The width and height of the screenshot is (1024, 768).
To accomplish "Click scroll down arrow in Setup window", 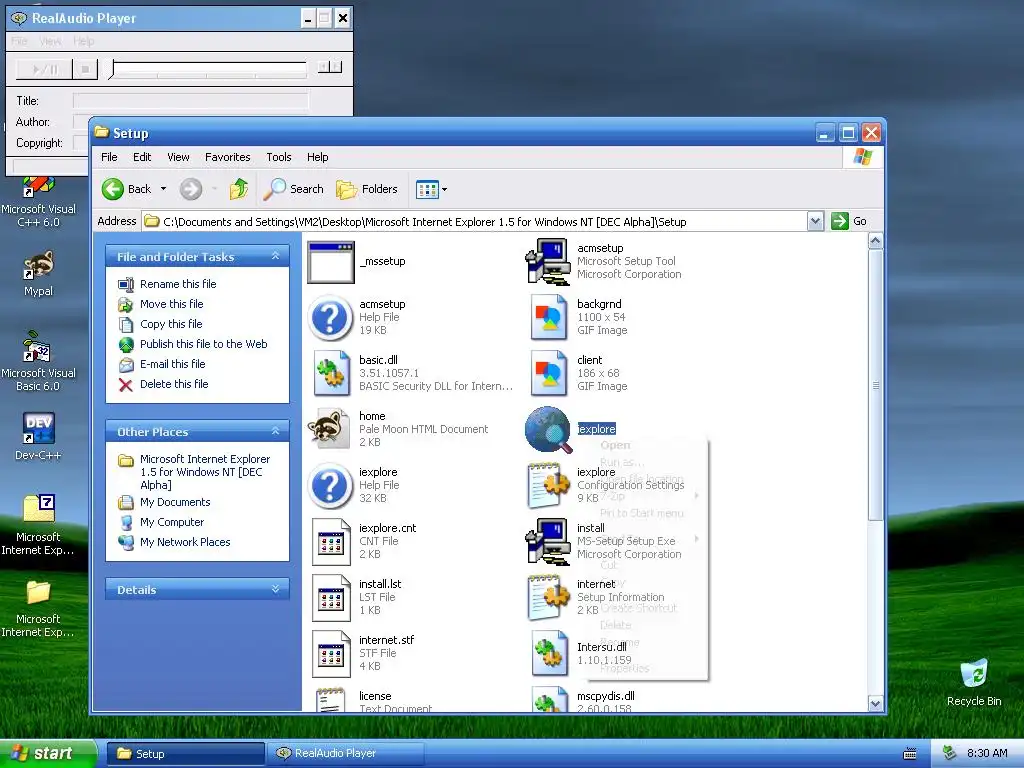I will pyautogui.click(x=875, y=703).
